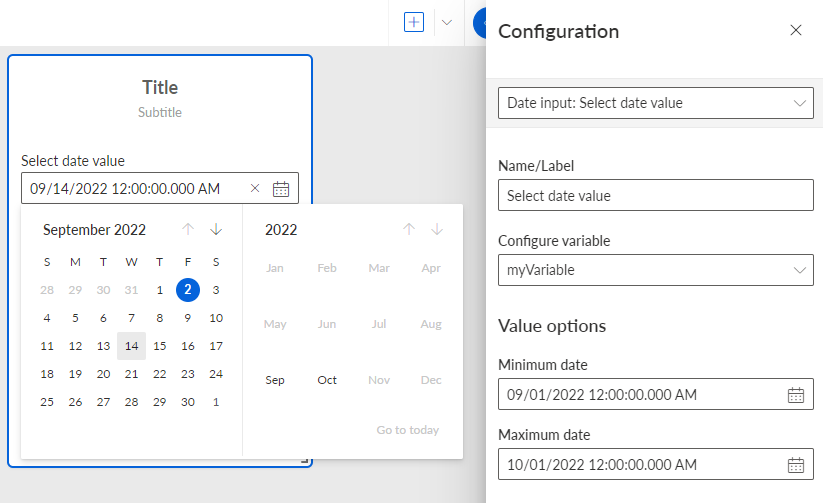Open Maximum date calendar picker icon

pyautogui.click(x=796, y=465)
